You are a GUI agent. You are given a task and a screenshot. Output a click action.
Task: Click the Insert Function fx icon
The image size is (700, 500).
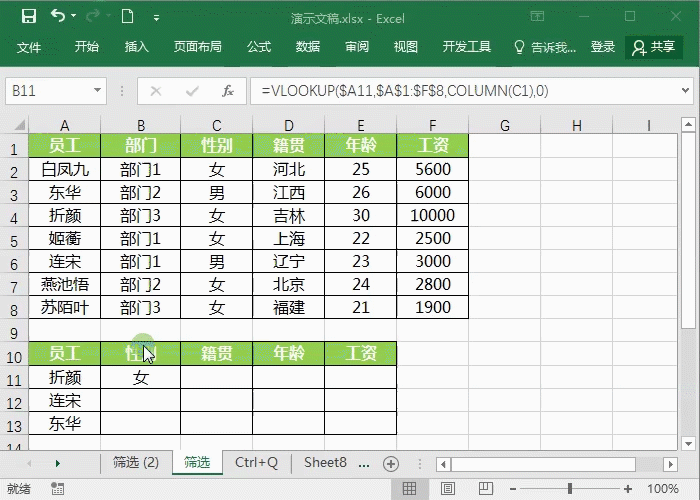(228, 92)
